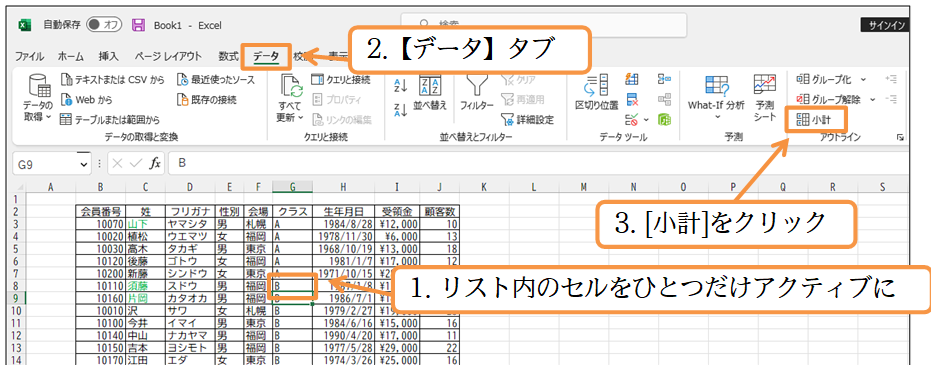931x367 pixels.
Task: Choose the Web から import command
Action: click(x=86, y=100)
